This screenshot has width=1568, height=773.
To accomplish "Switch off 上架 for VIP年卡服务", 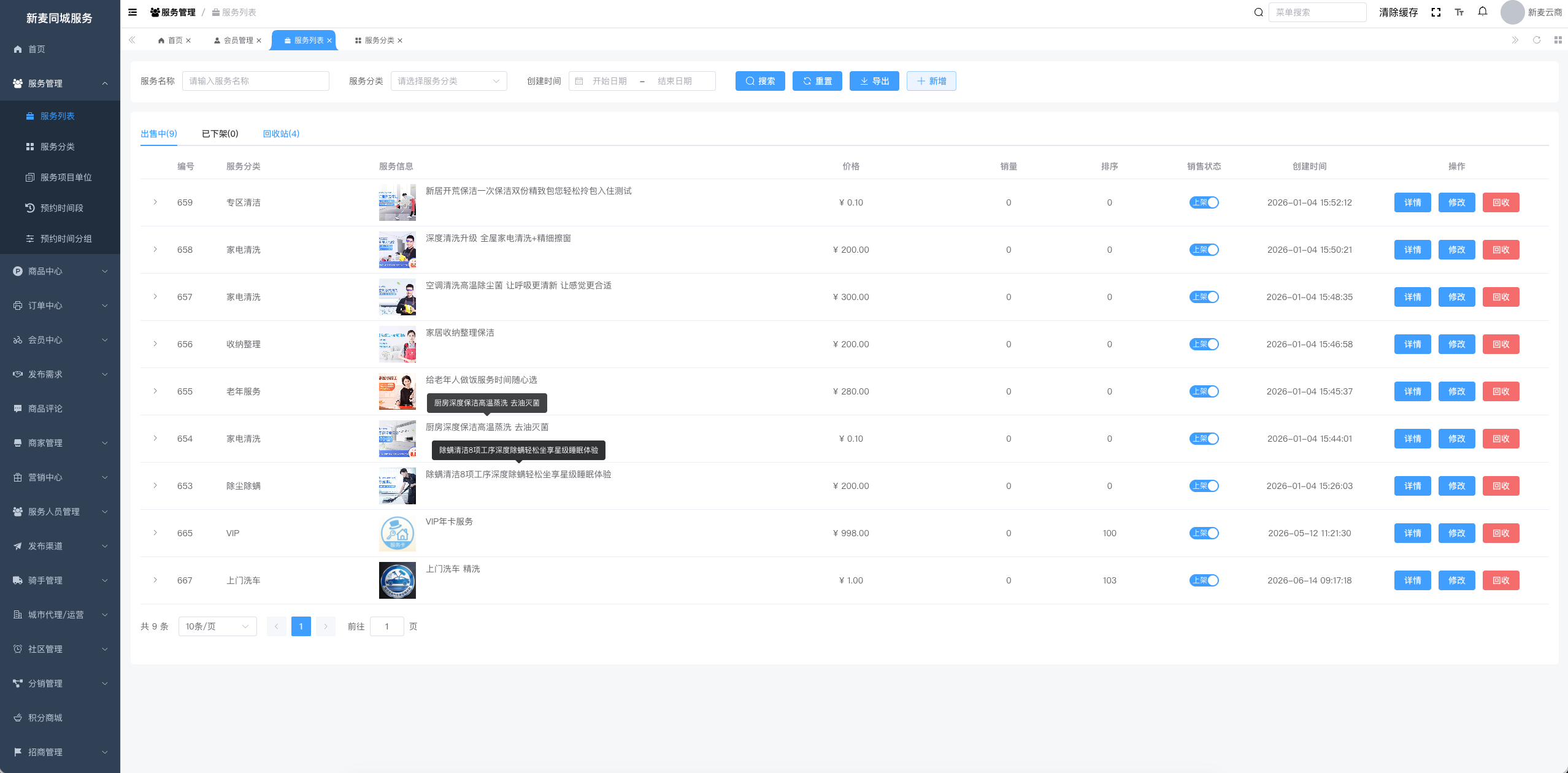I will 1204,533.
